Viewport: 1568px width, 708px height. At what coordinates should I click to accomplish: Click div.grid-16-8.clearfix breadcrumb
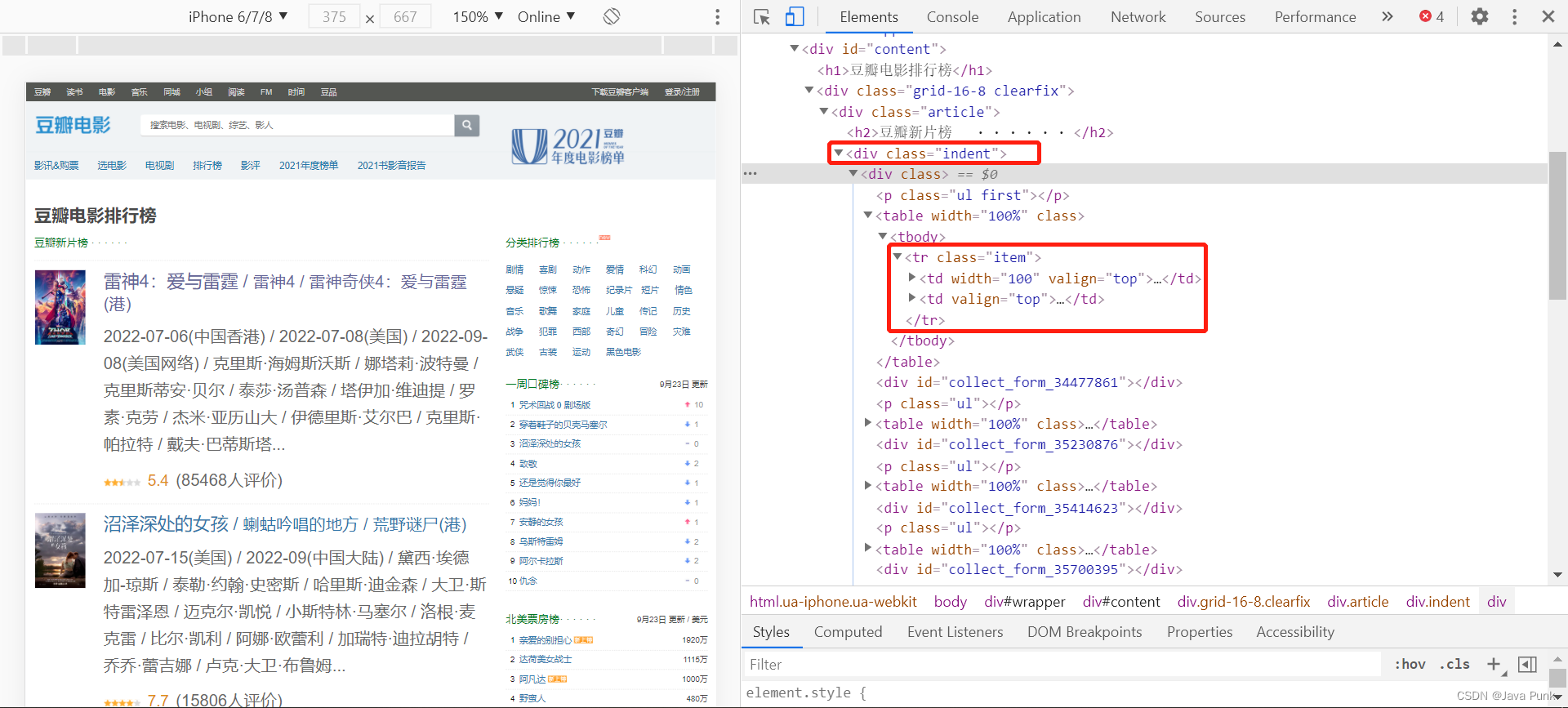1243,602
